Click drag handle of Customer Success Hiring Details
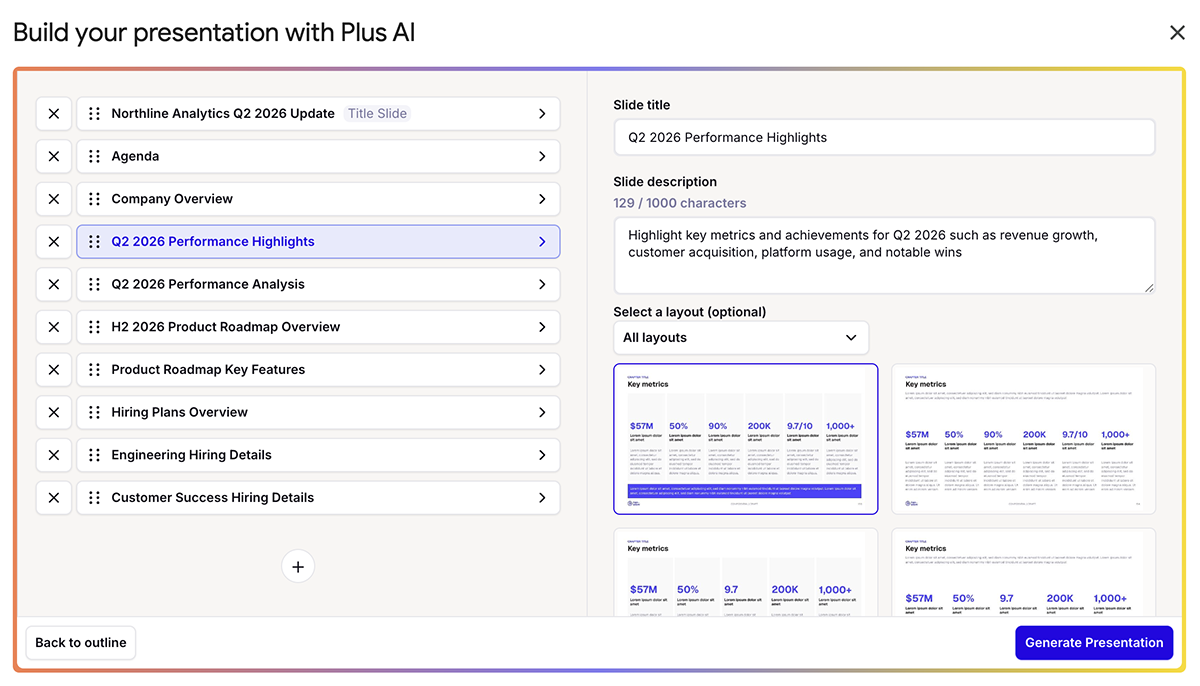1200x686 pixels. (x=94, y=498)
